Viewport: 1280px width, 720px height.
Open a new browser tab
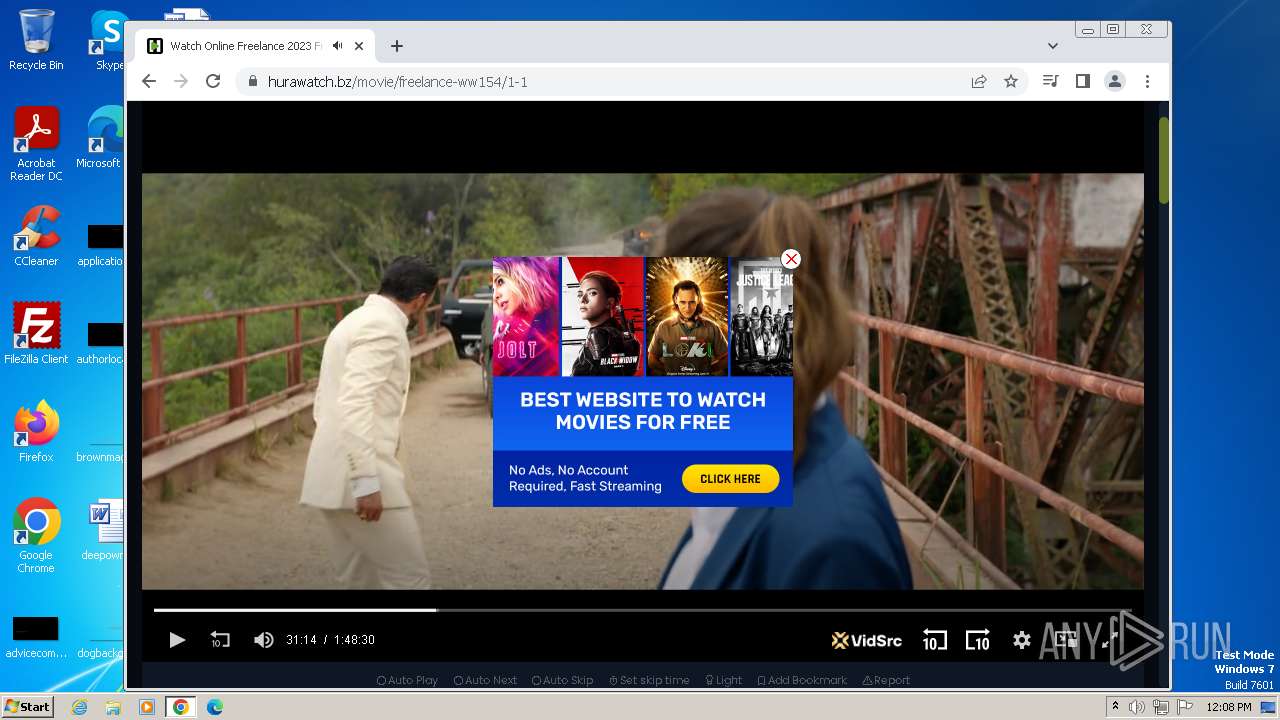point(397,46)
